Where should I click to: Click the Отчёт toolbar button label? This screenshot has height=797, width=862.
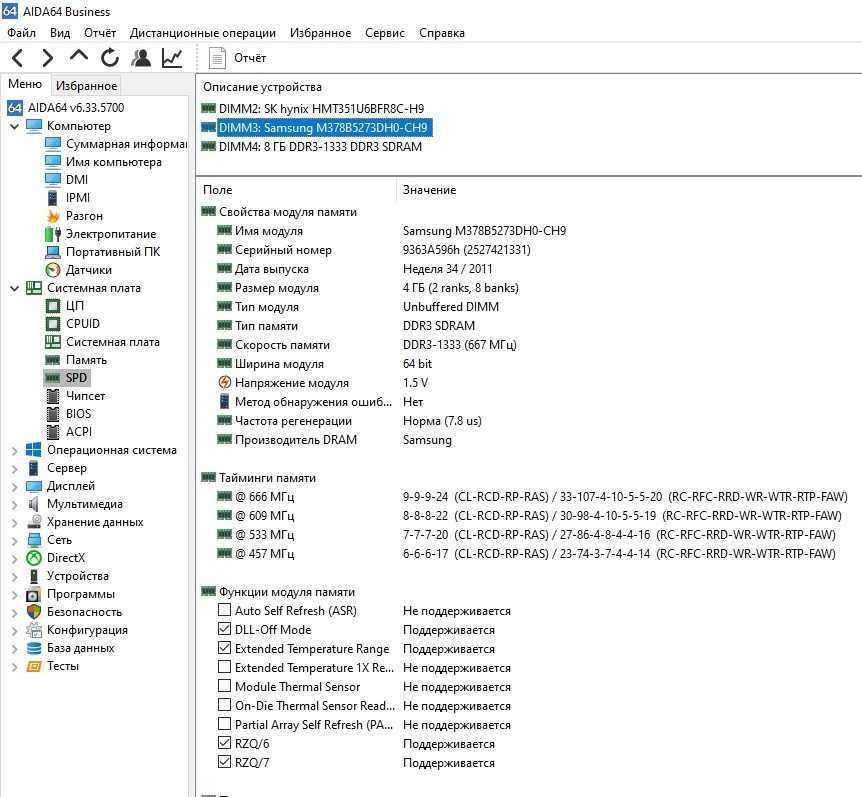tap(250, 58)
